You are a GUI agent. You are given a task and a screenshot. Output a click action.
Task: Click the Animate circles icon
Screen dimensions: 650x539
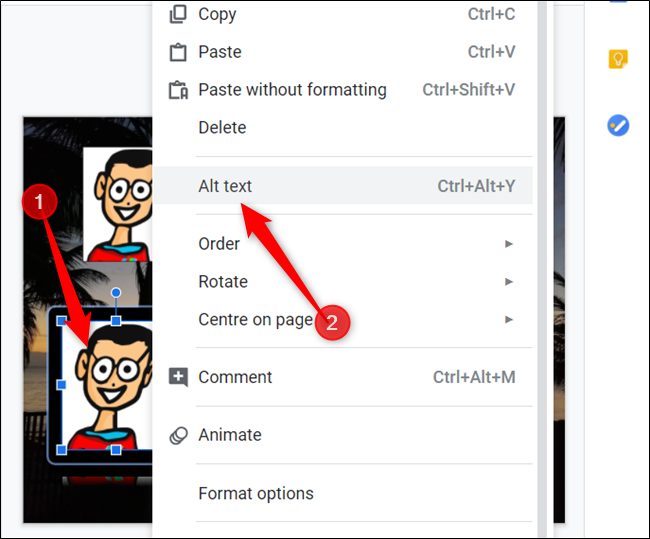(x=179, y=435)
